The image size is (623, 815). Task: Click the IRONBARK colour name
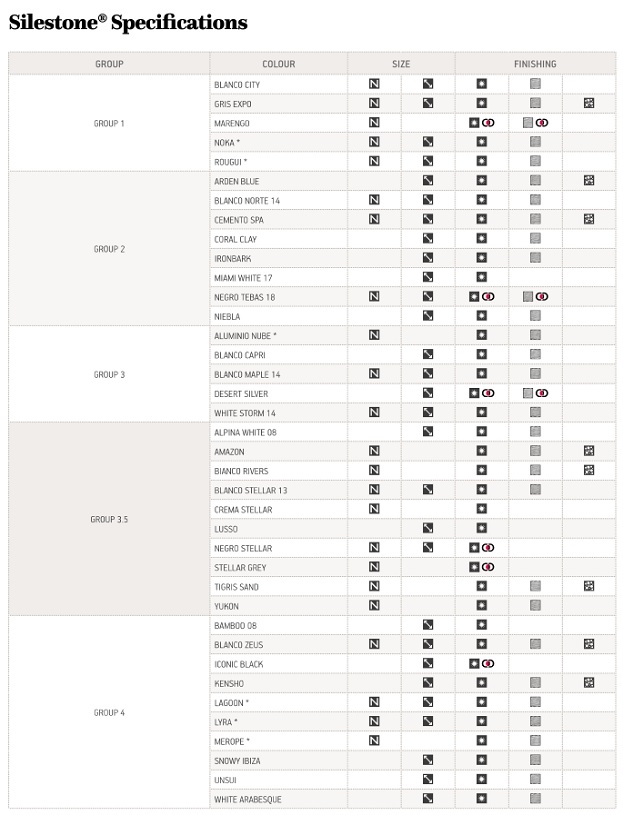[x=233, y=259]
